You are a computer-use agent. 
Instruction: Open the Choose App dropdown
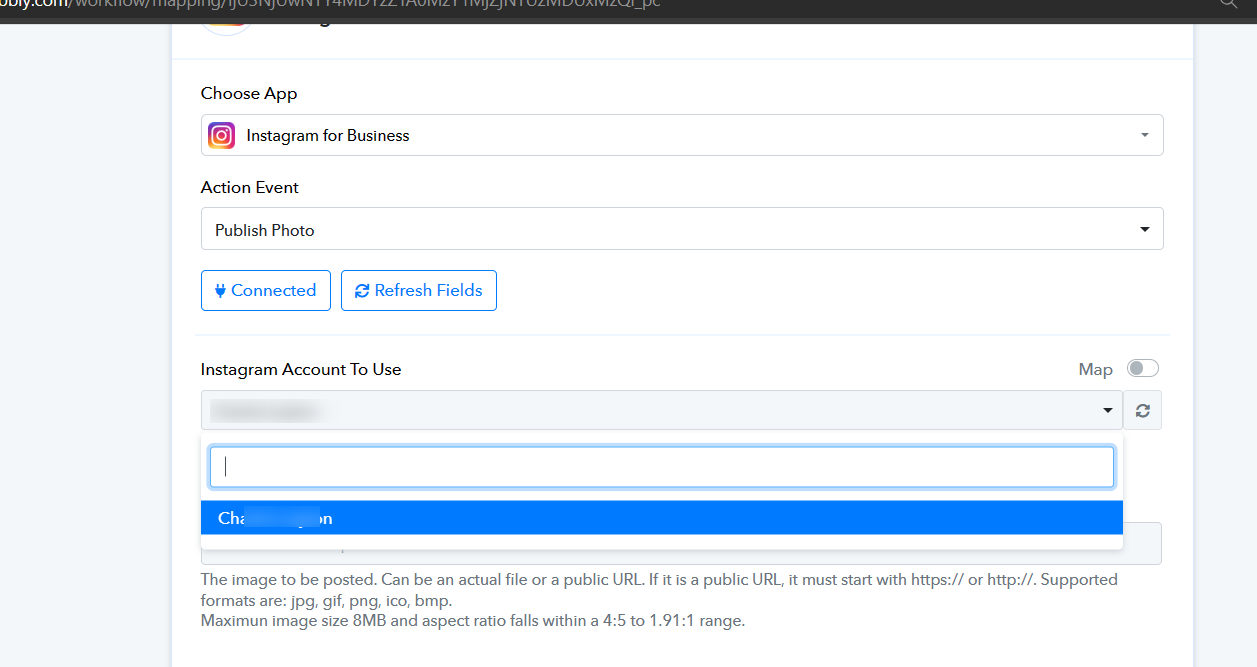click(682, 135)
